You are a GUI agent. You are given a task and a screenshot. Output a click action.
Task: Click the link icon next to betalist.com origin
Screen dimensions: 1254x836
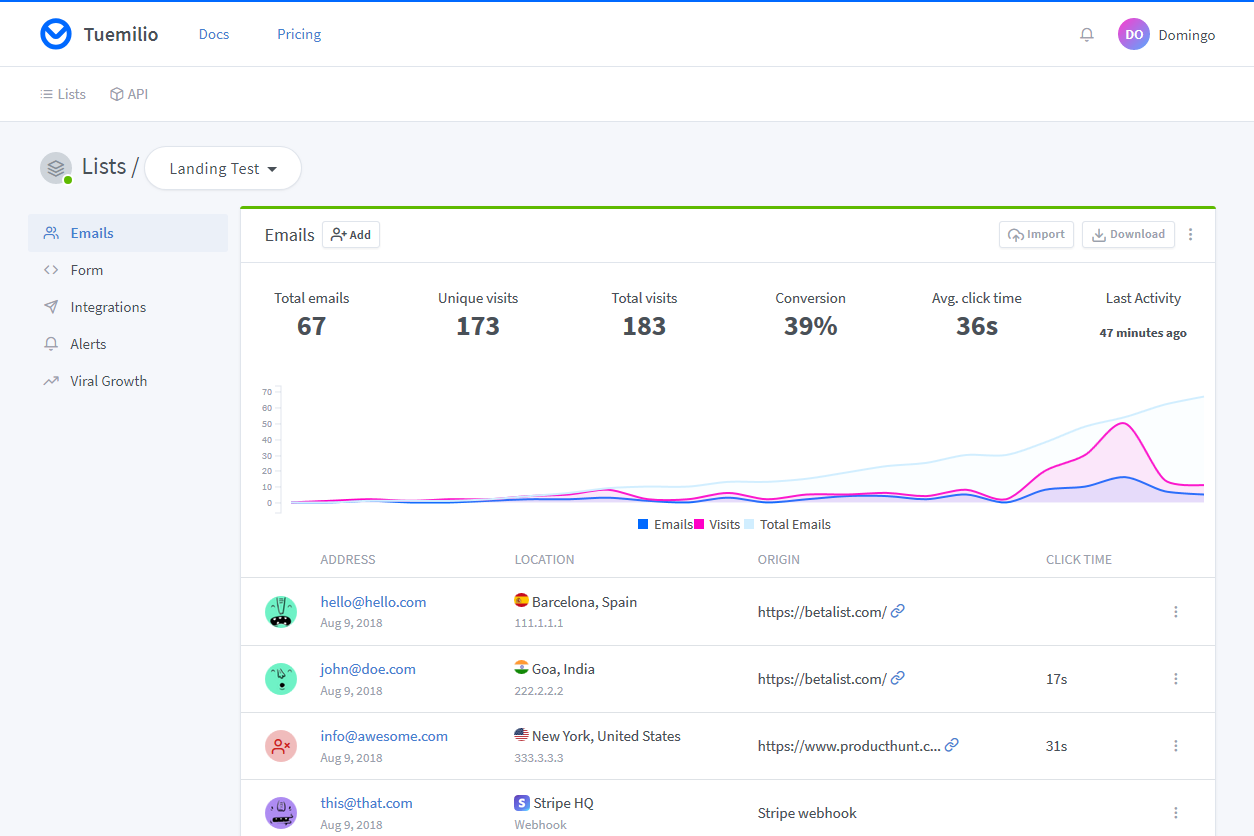(x=897, y=611)
